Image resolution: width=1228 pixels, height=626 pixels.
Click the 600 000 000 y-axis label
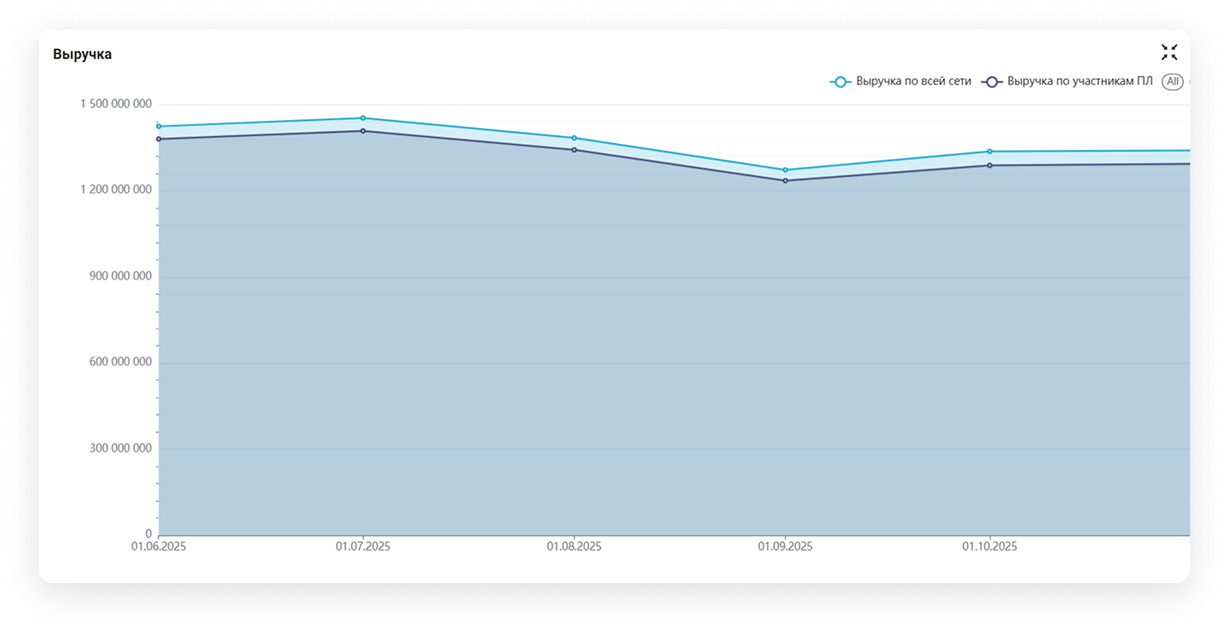[119, 362]
